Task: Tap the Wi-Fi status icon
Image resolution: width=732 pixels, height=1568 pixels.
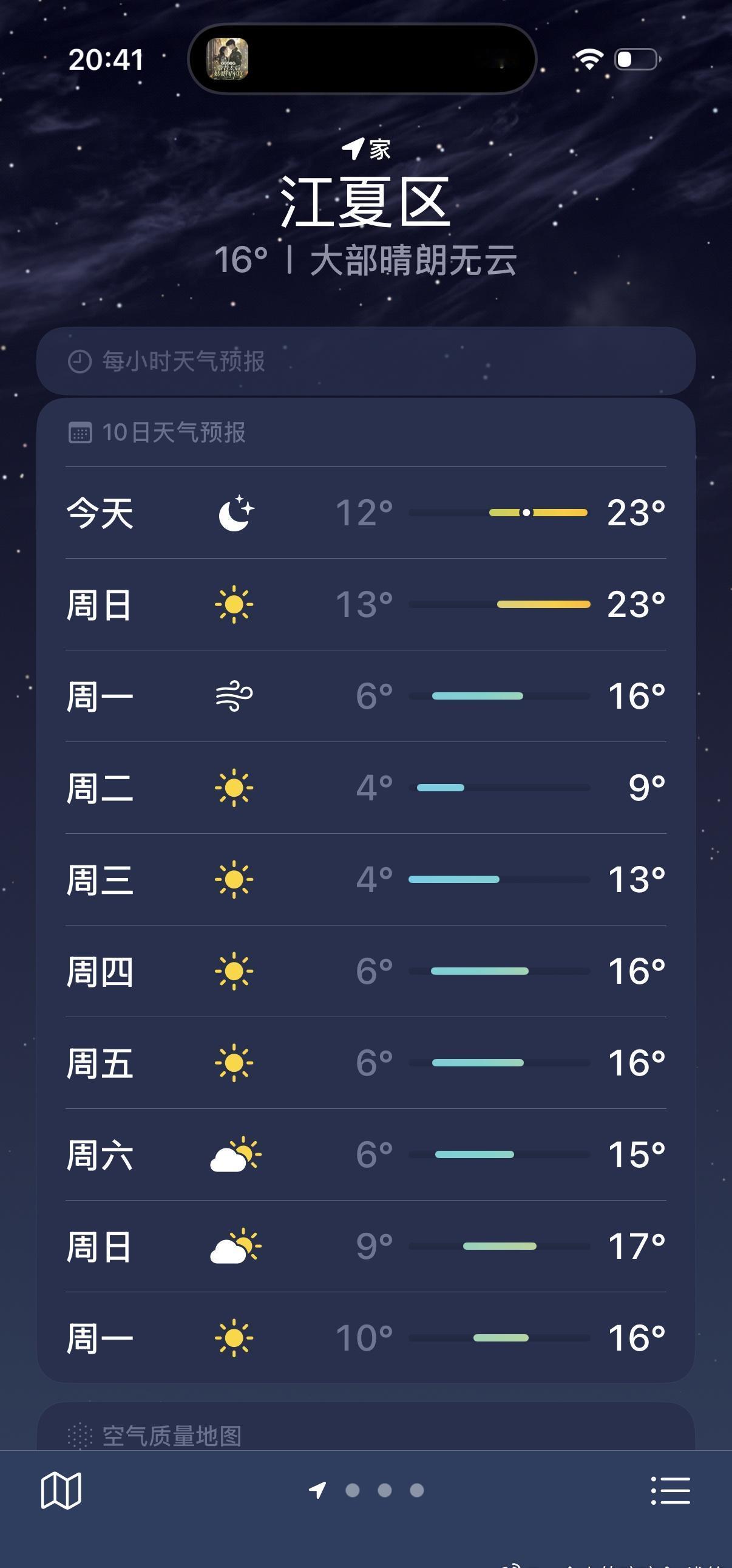Action: 588,59
